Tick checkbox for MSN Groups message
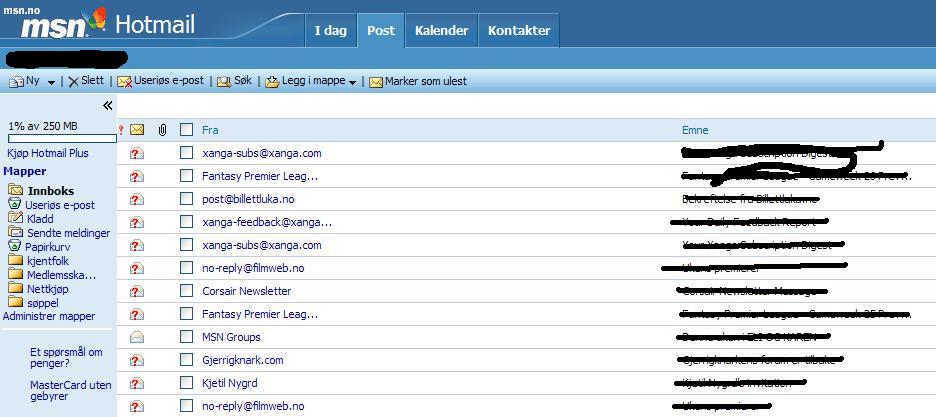936x417 pixels. pyautogui.click(x=187, y=337)
